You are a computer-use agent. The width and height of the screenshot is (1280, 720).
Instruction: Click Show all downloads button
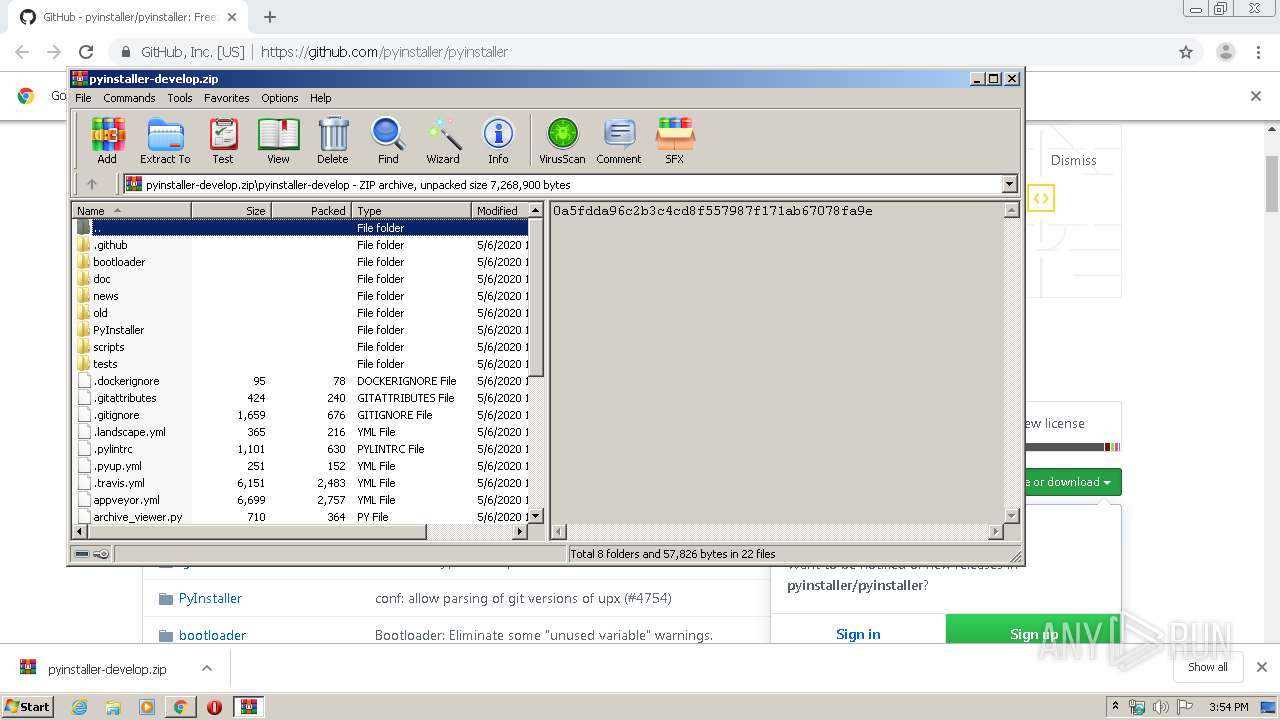pyautogui.click(x=1207, y=667)
